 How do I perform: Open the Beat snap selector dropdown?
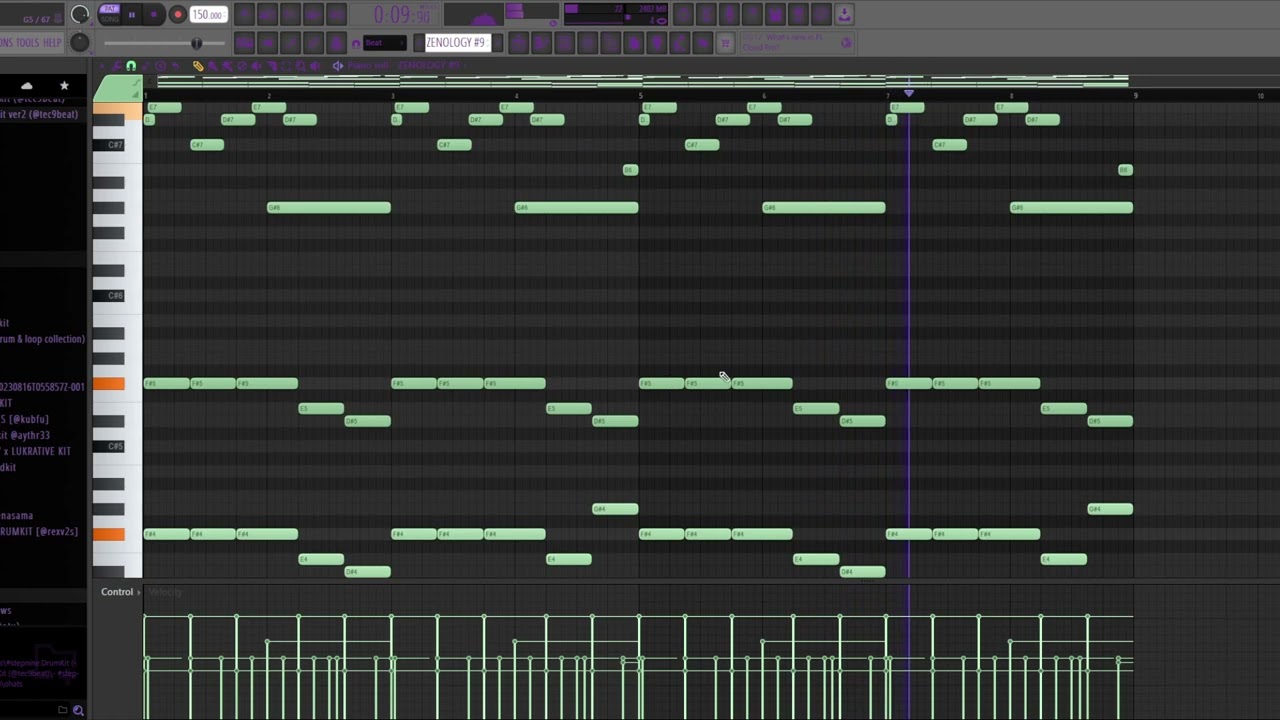[x=384, y=43]
